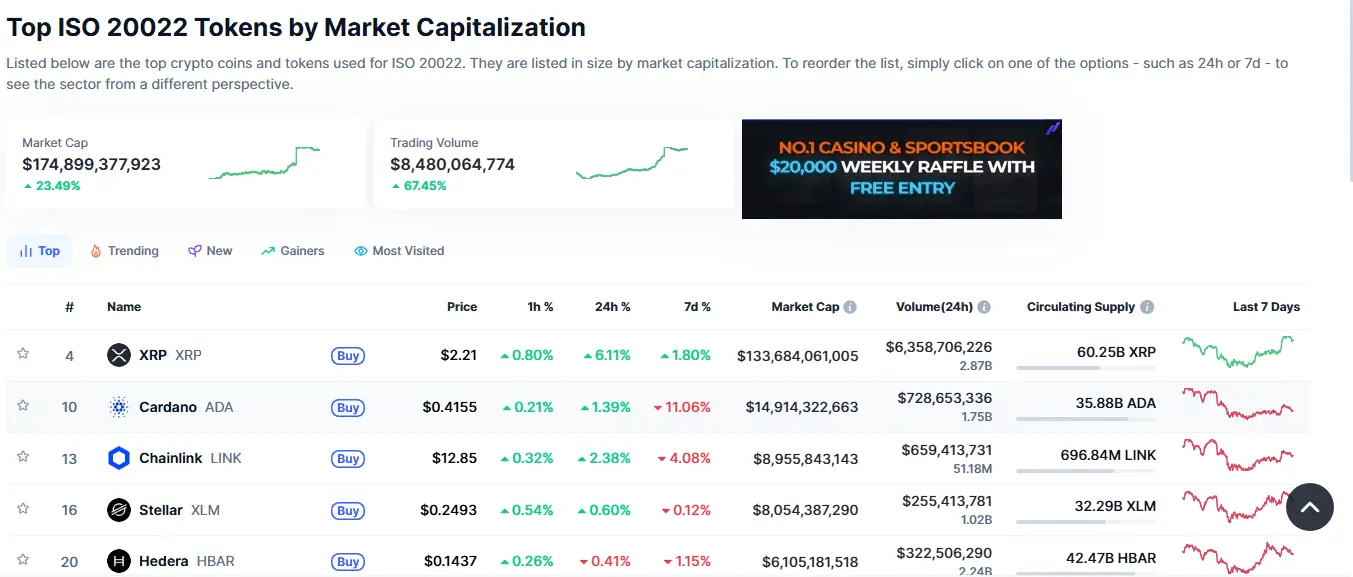Click the Stellar XLM logo
1353x577 pixels.
pos(118,509)
